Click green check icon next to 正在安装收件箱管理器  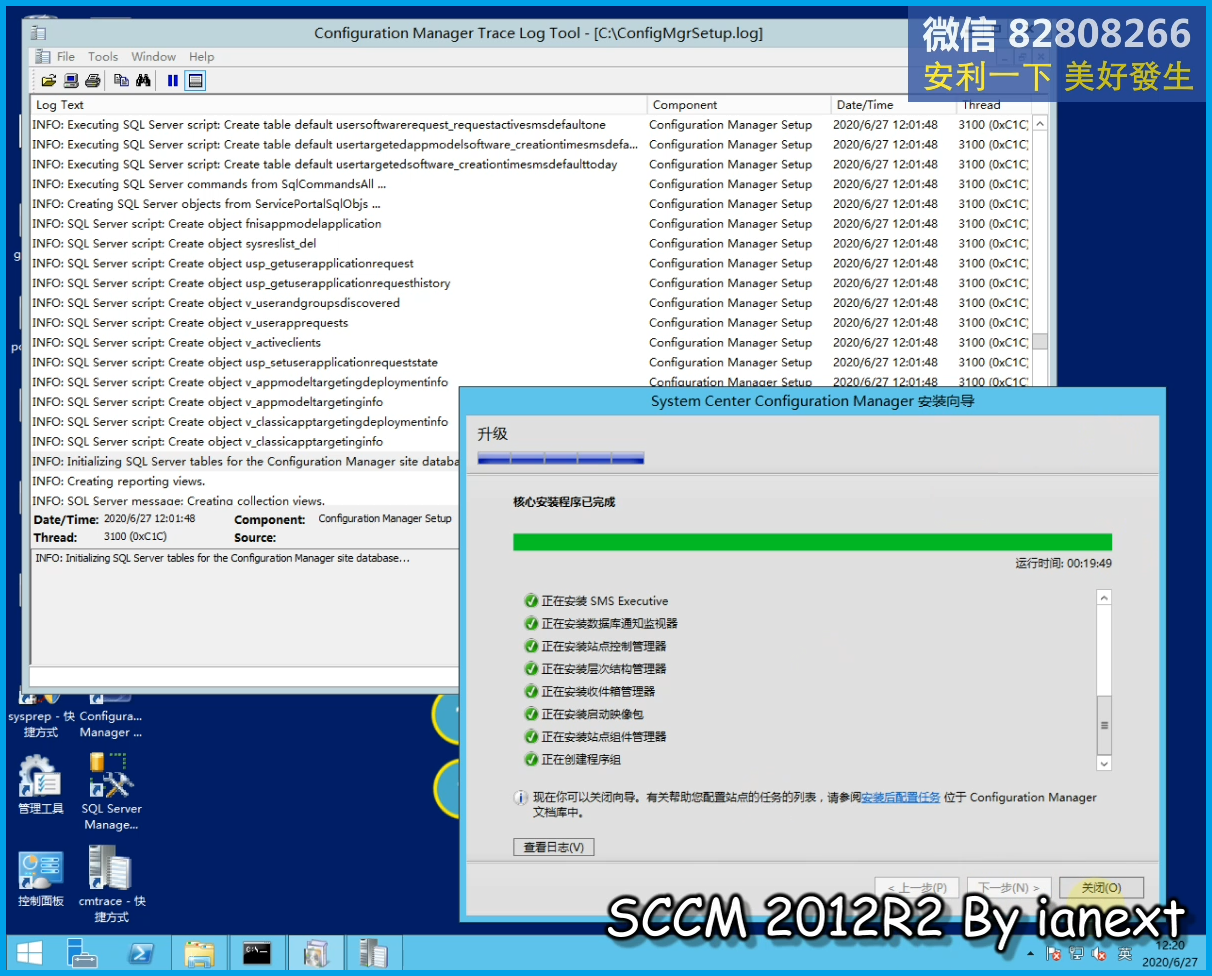click(531, 691)
